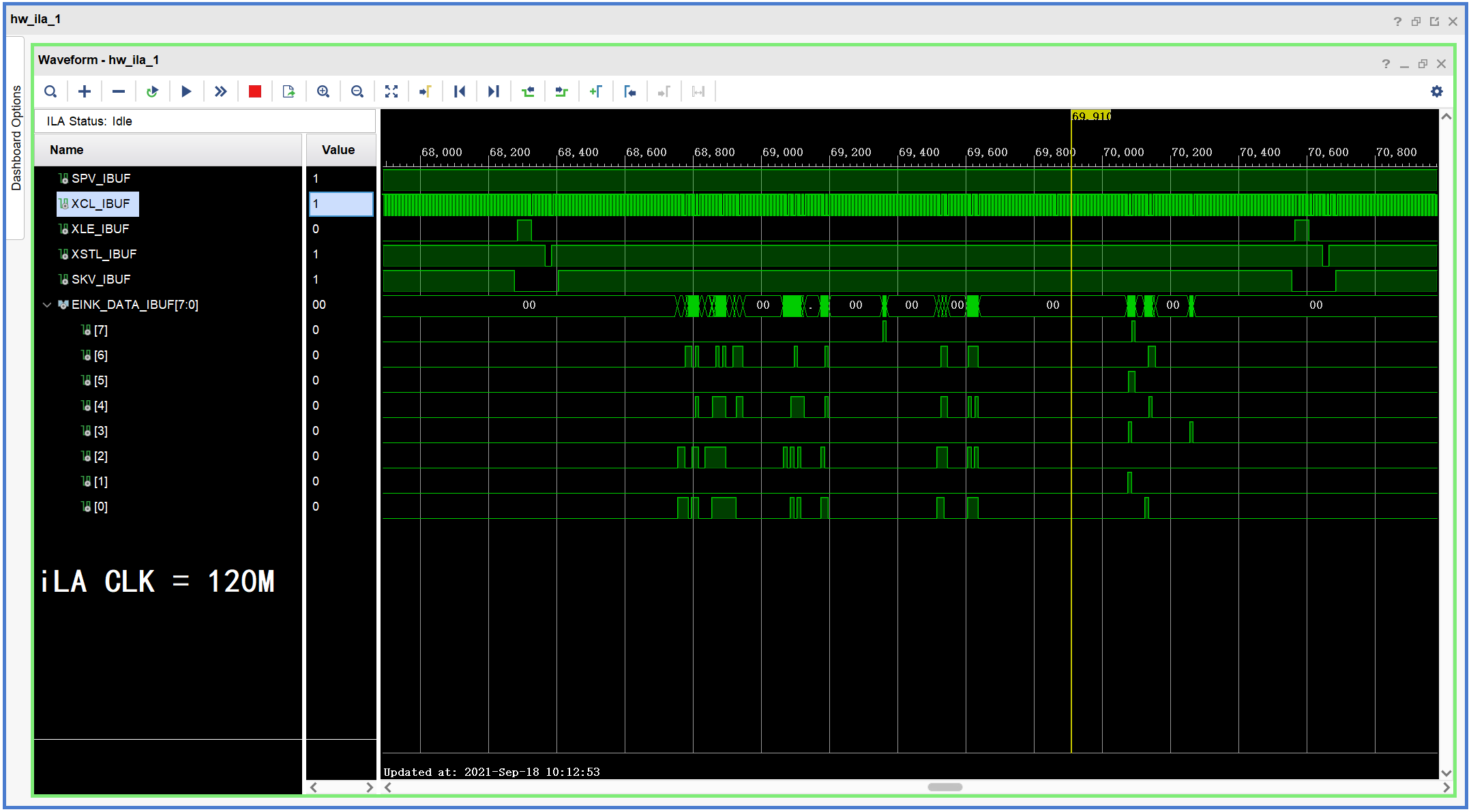Collapse the EINK_DATA_IBUF[7:0] bus
This screenshot has width=1471, height=812.
pos(47,305)
